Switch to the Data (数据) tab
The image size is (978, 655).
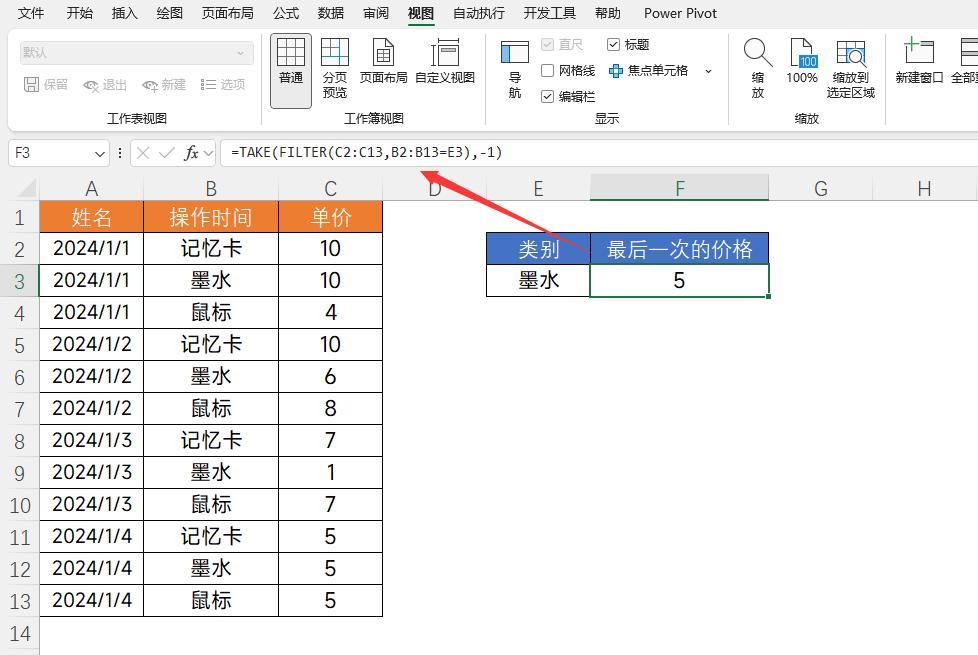click(x=331, y=13)
